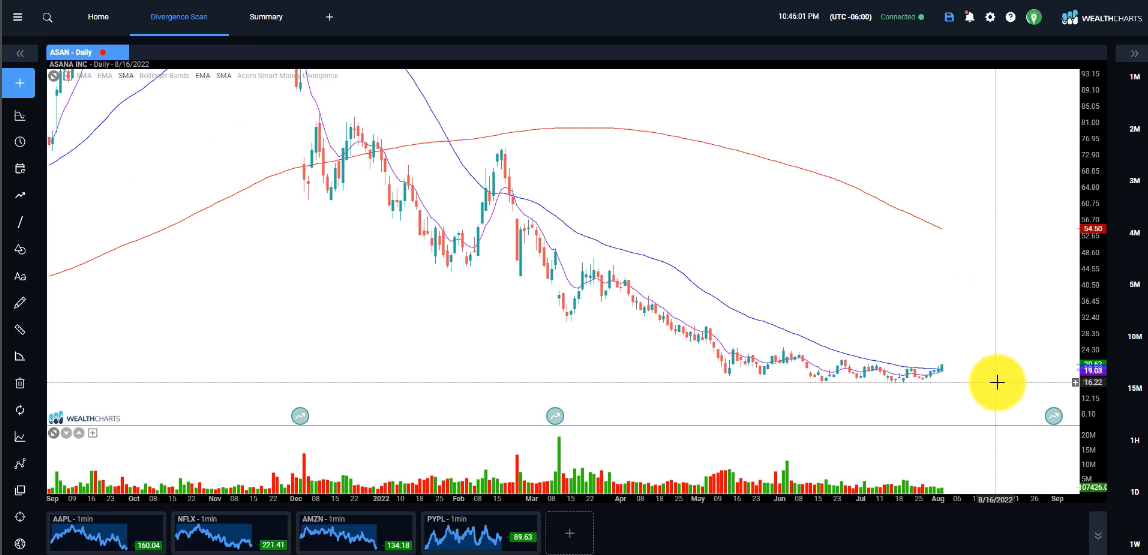Expand the right panel with double chevron

pos(1134,53)
